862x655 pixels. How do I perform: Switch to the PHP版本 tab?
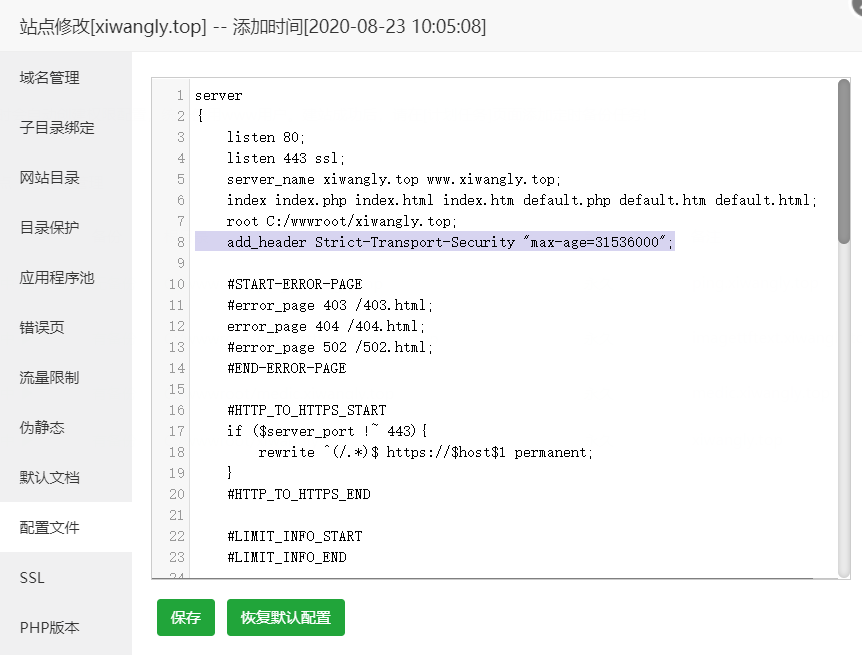coord(49,628)
